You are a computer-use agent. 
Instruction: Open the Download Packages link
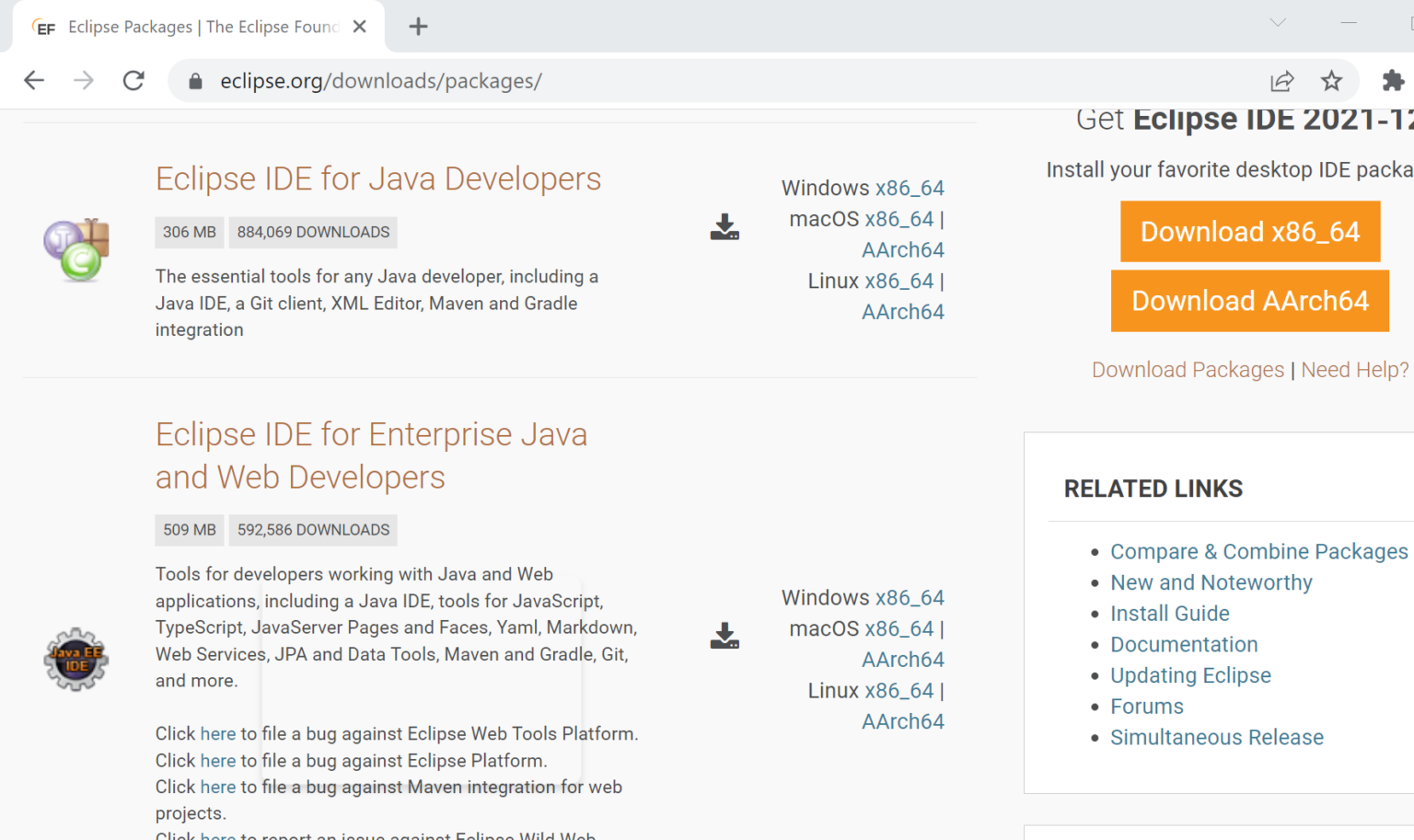point(1188,369)
